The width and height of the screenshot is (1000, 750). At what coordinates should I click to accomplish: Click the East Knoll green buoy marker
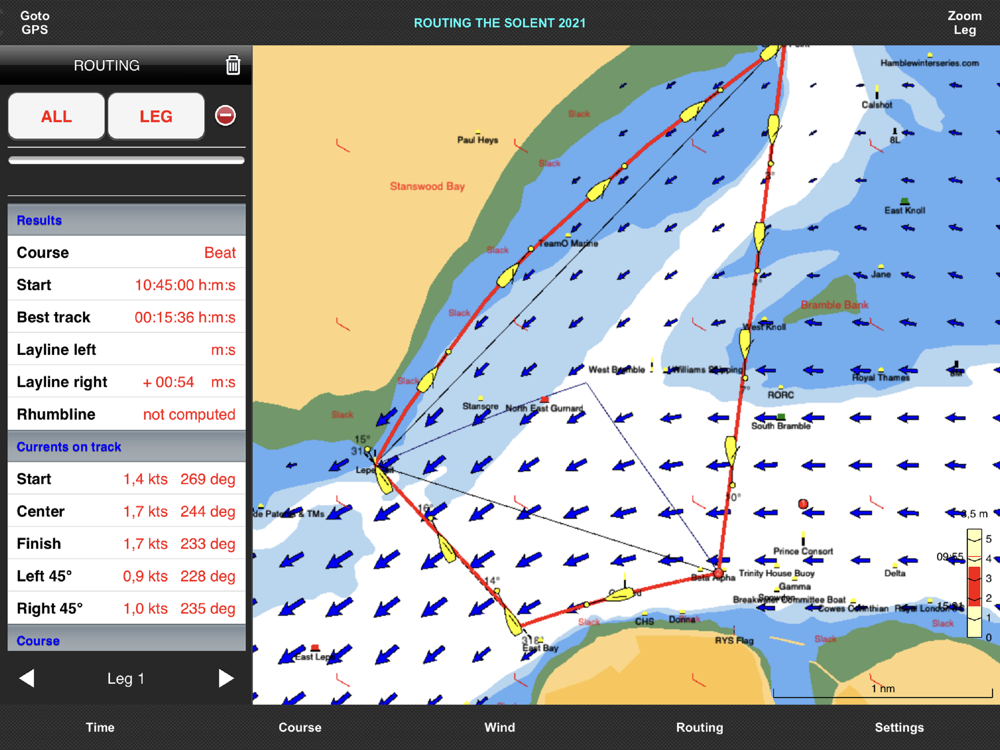(904, 201)
